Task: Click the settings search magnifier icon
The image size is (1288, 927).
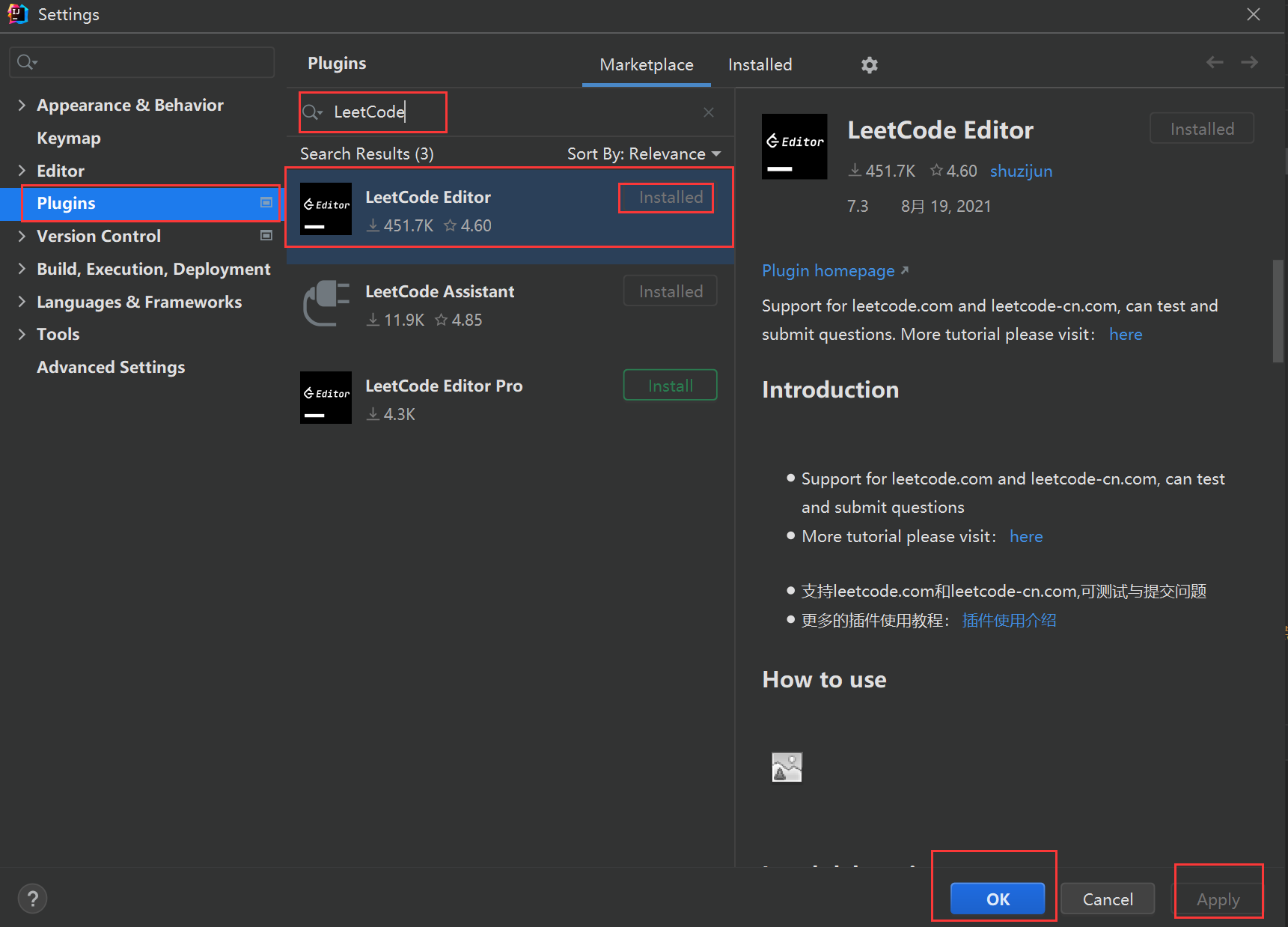Action: (27, 62)
